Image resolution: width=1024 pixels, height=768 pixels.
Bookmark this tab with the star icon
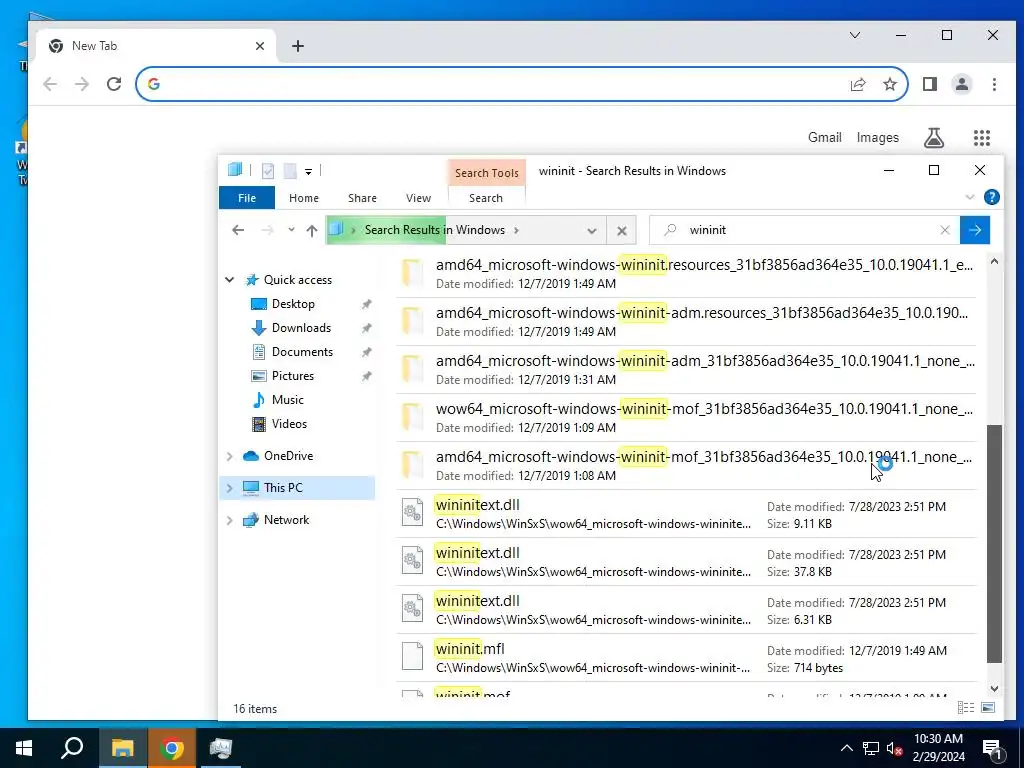tap(889, 84)
